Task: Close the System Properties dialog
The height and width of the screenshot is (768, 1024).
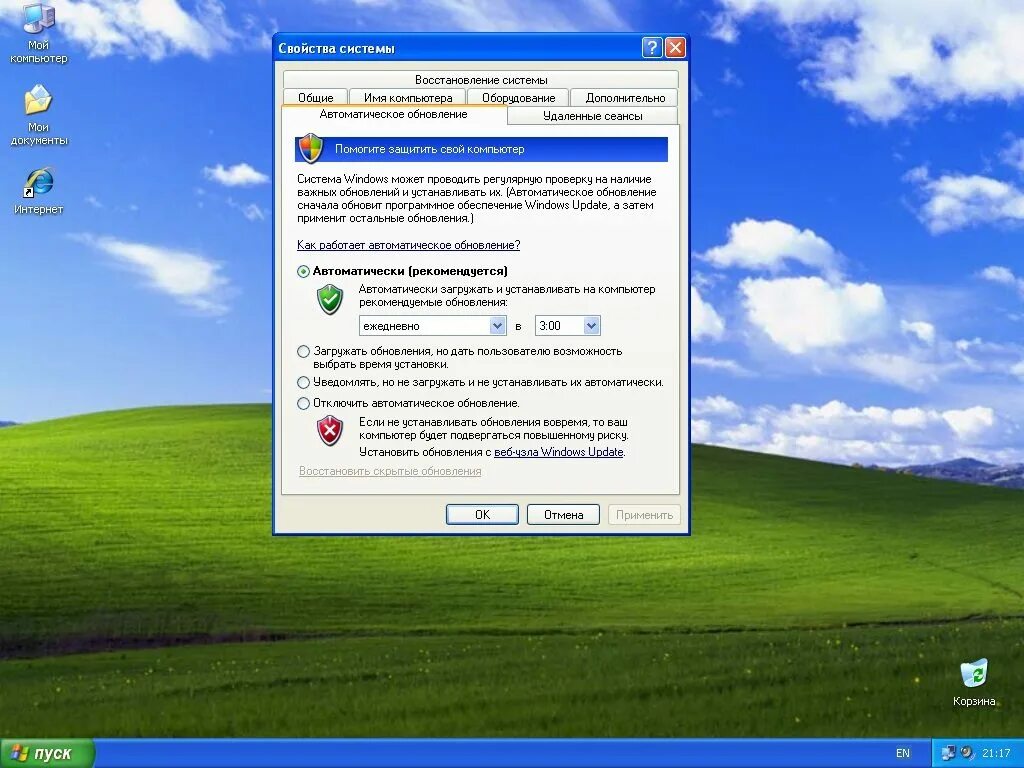Action: pyautogui.click(x=675, y=48)
